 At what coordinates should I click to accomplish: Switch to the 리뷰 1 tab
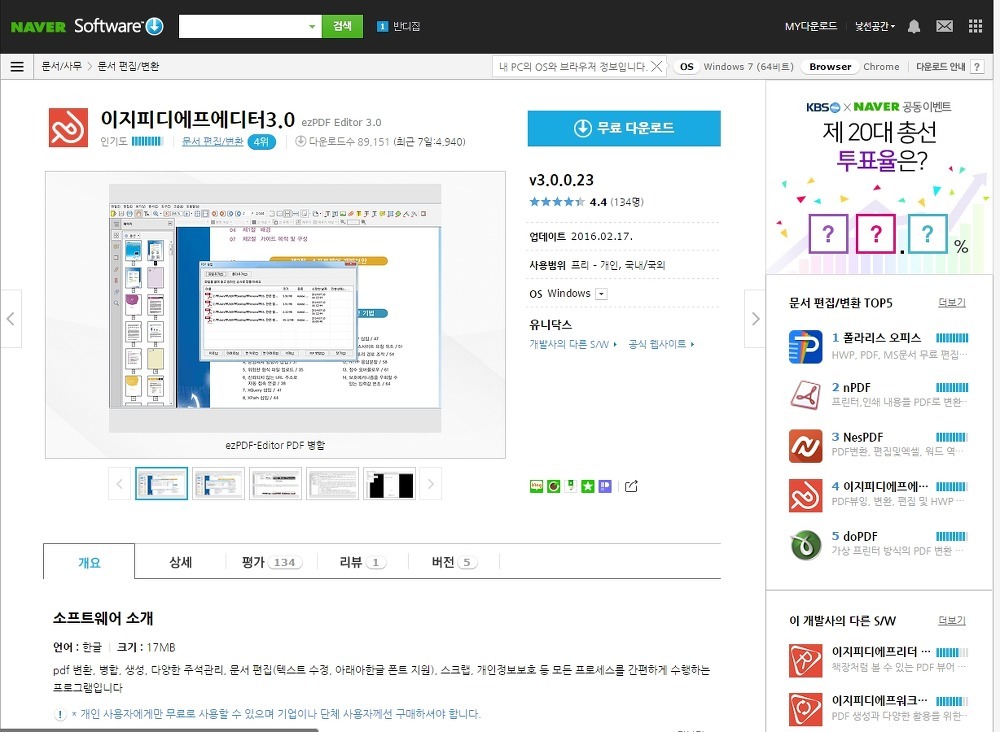coord(362,562)
